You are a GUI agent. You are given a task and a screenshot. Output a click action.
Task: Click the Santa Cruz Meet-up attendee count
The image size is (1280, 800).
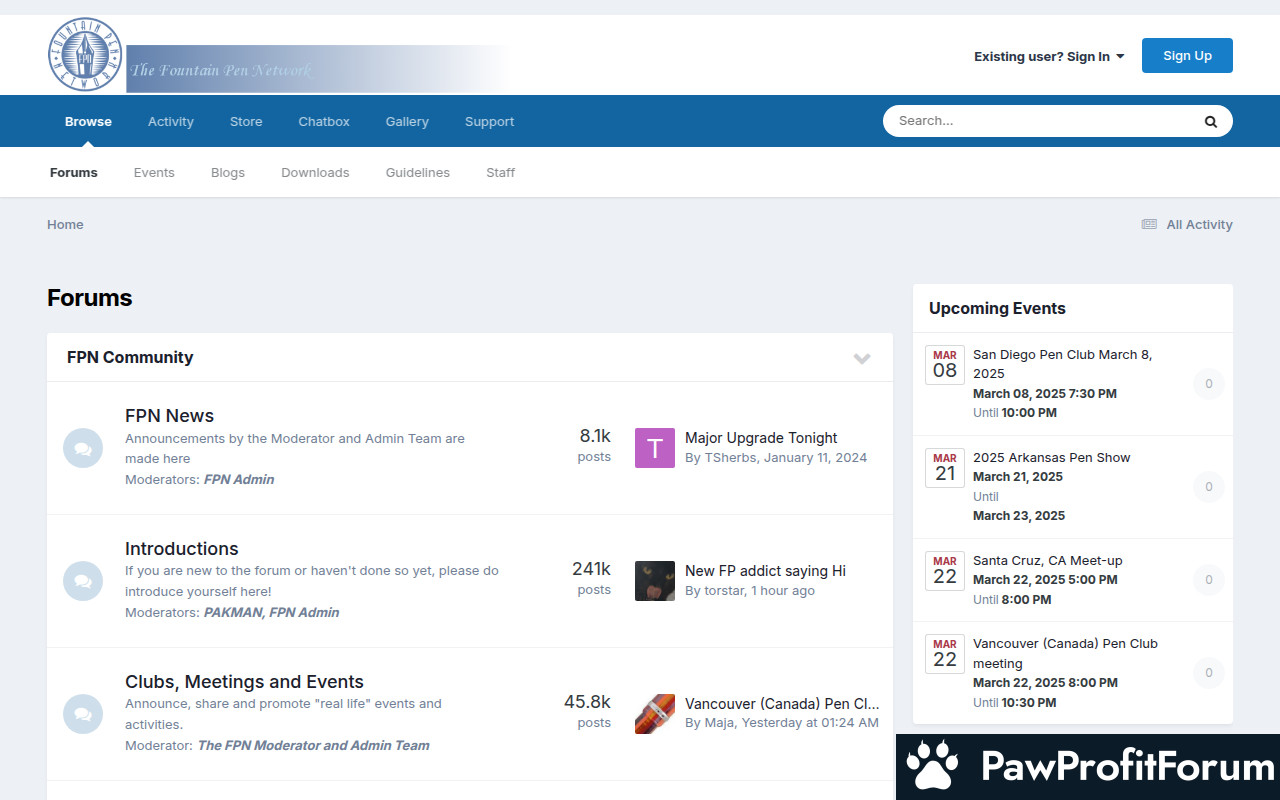pyautogui.click(x=1208, y=580)
